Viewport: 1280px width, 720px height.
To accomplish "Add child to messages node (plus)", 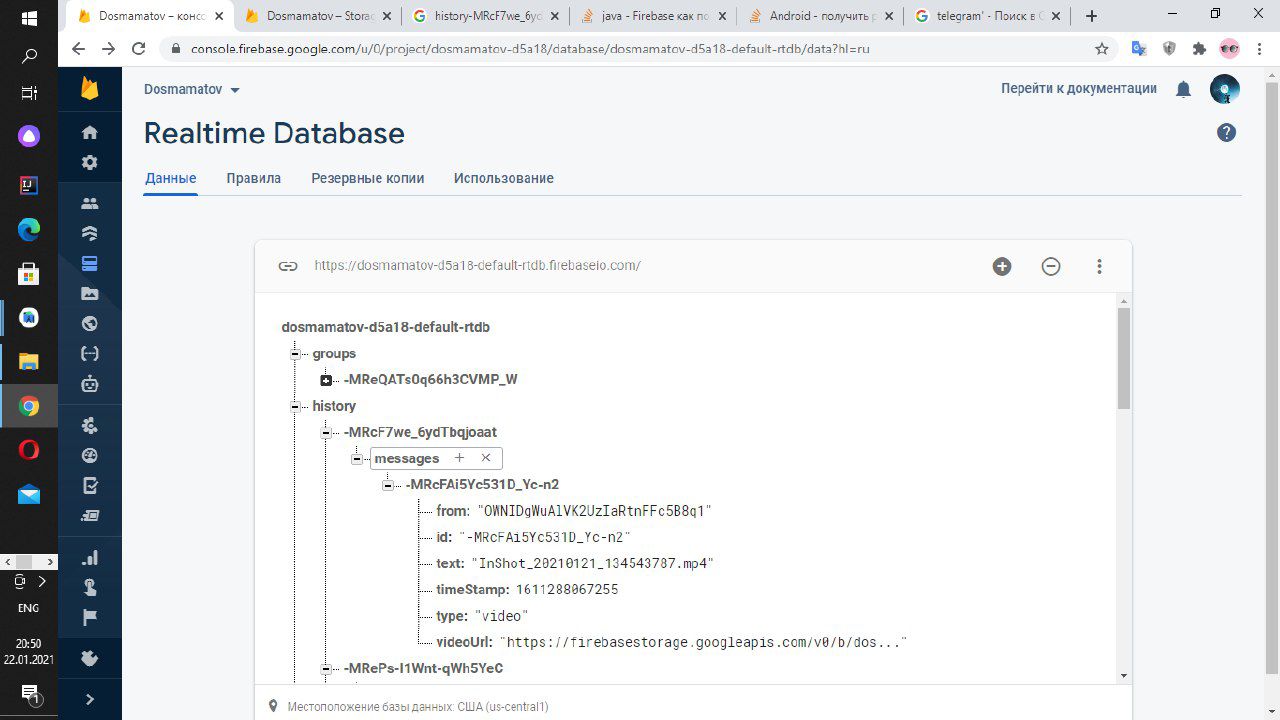I will [x=459, y=458].
